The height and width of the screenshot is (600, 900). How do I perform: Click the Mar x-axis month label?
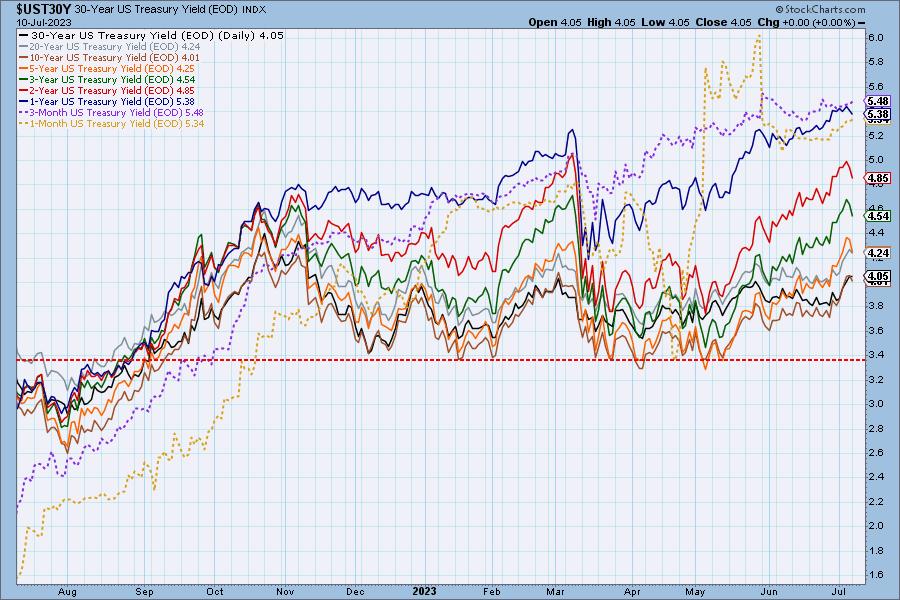(556, 592)
